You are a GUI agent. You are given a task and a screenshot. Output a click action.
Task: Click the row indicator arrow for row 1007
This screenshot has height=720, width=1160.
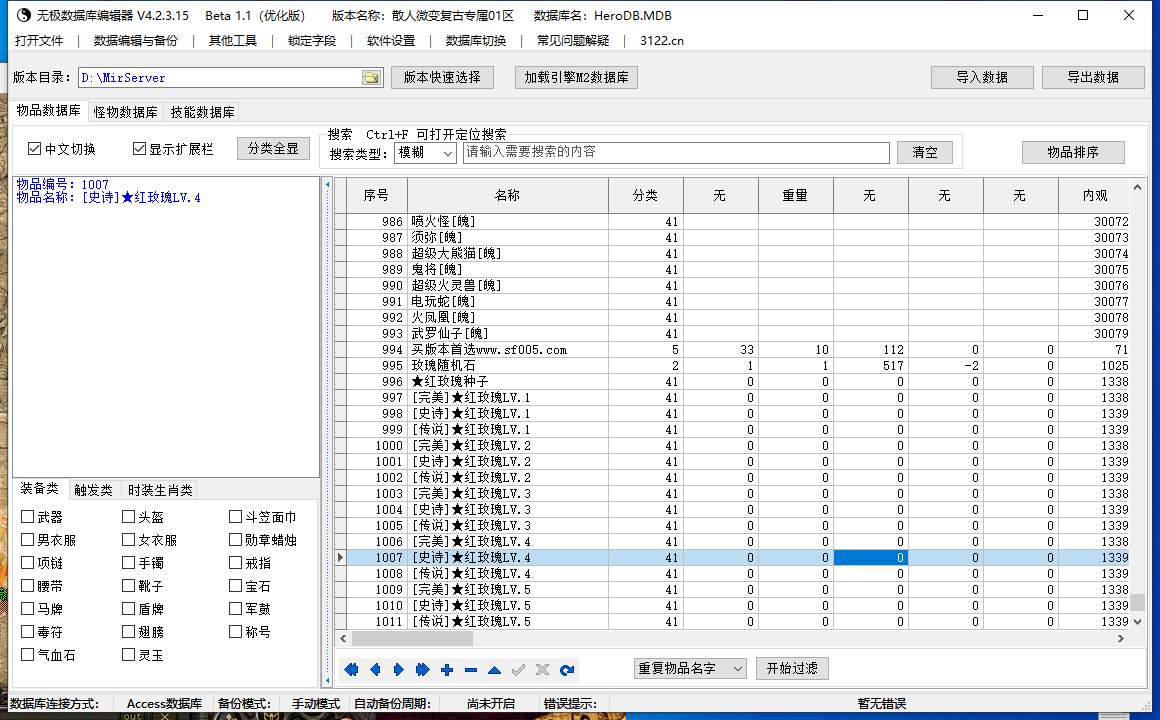pyautogui.click(x=340, y=557)
